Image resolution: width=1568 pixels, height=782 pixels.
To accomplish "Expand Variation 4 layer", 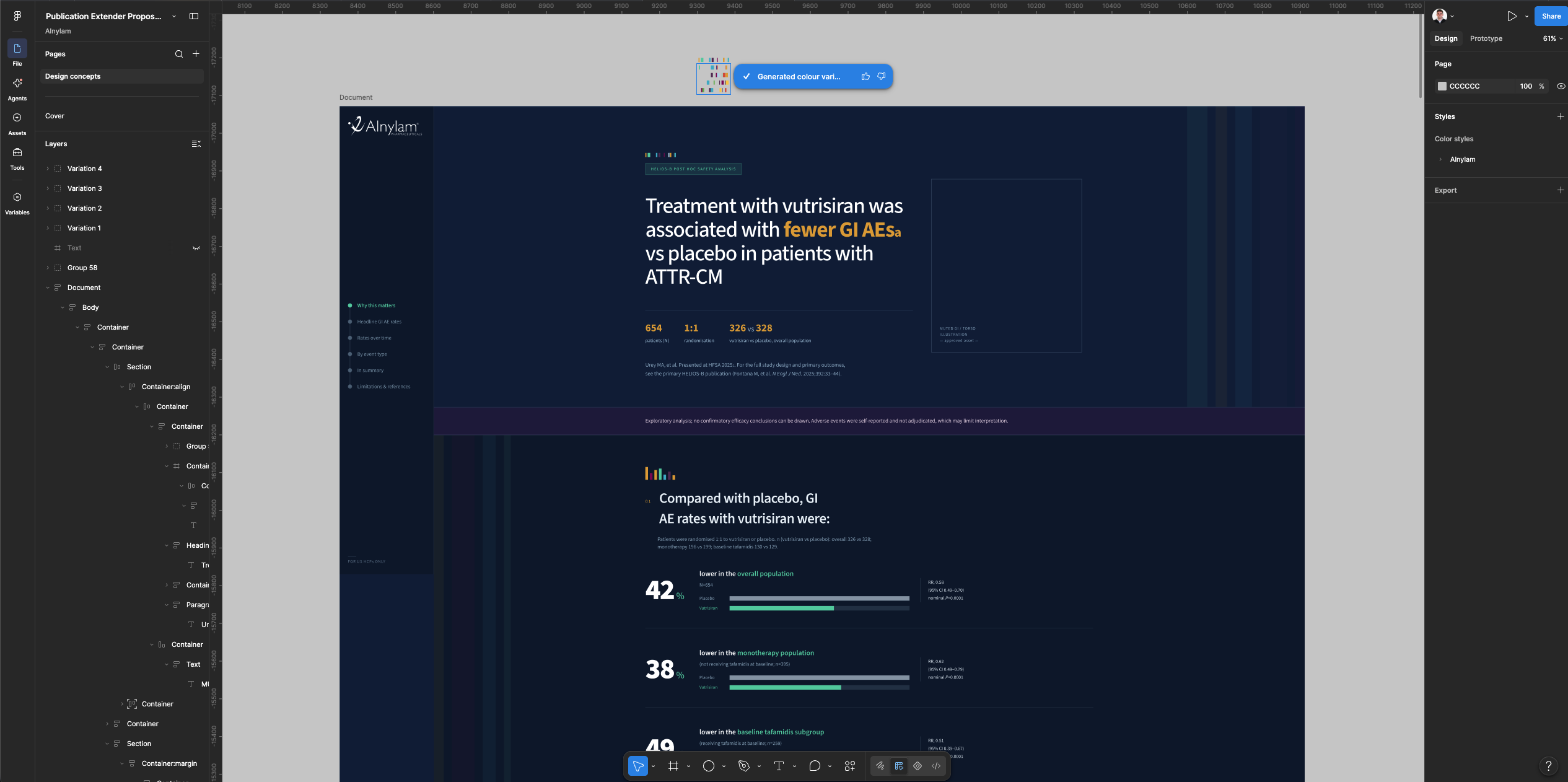I will coord(48,169).
